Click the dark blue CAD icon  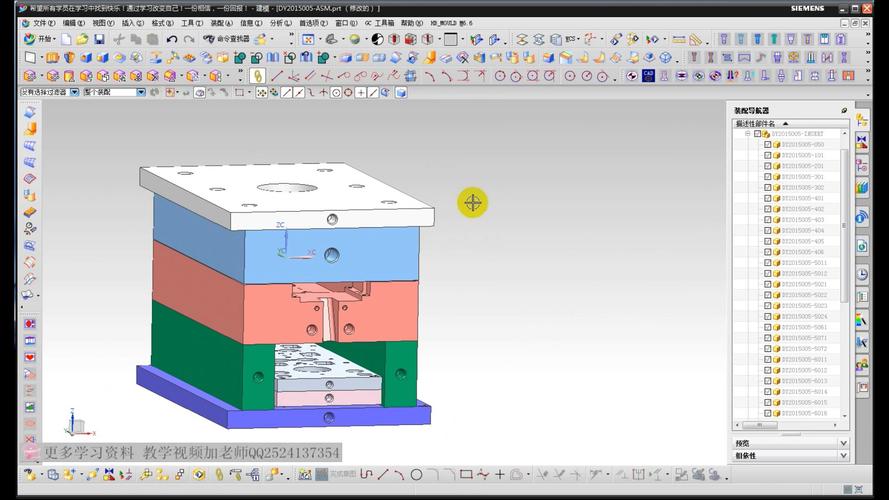pos(648,76)
